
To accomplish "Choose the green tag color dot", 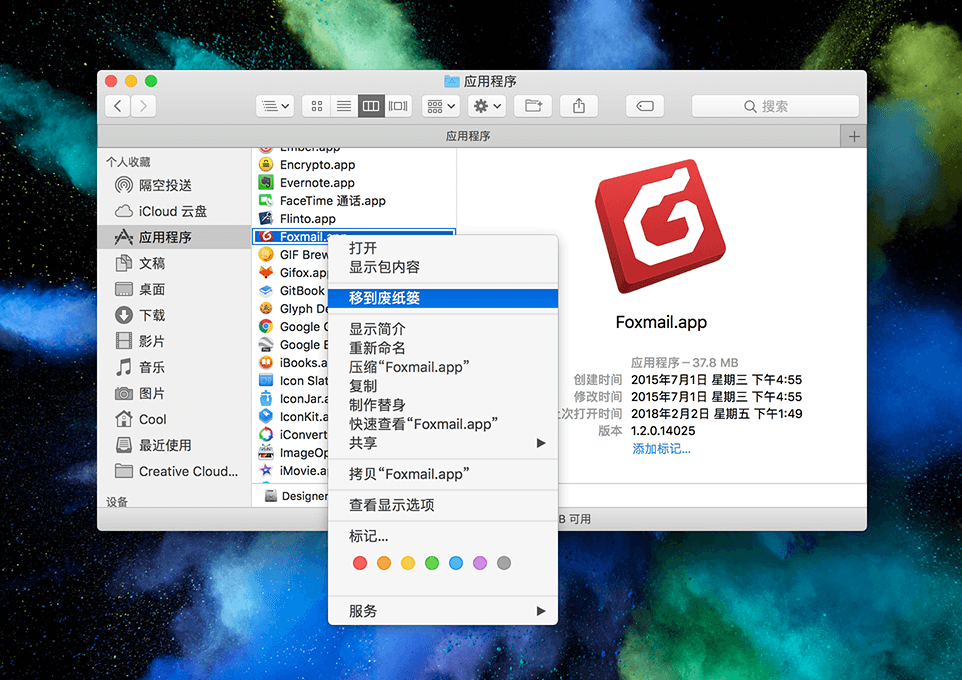I will point(432,563).
